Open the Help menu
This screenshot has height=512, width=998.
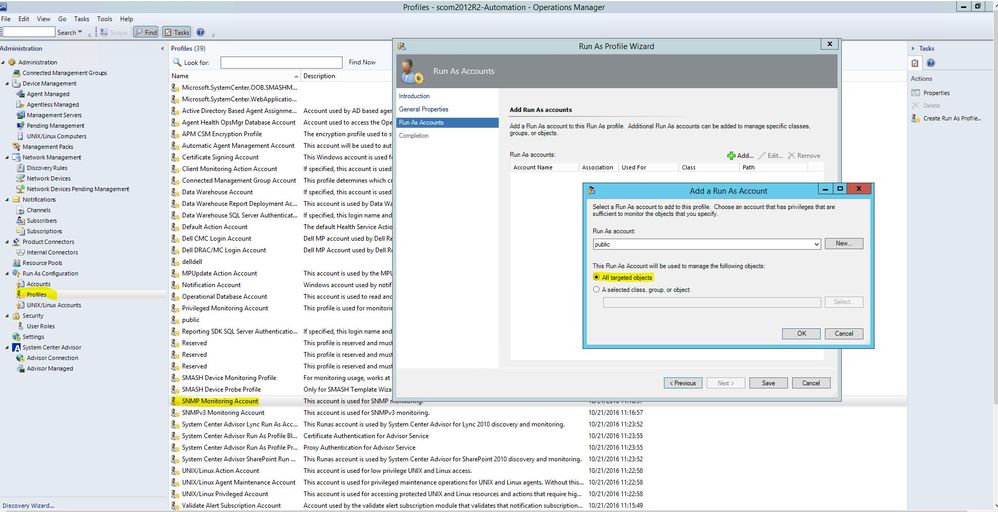pos(127,19)
